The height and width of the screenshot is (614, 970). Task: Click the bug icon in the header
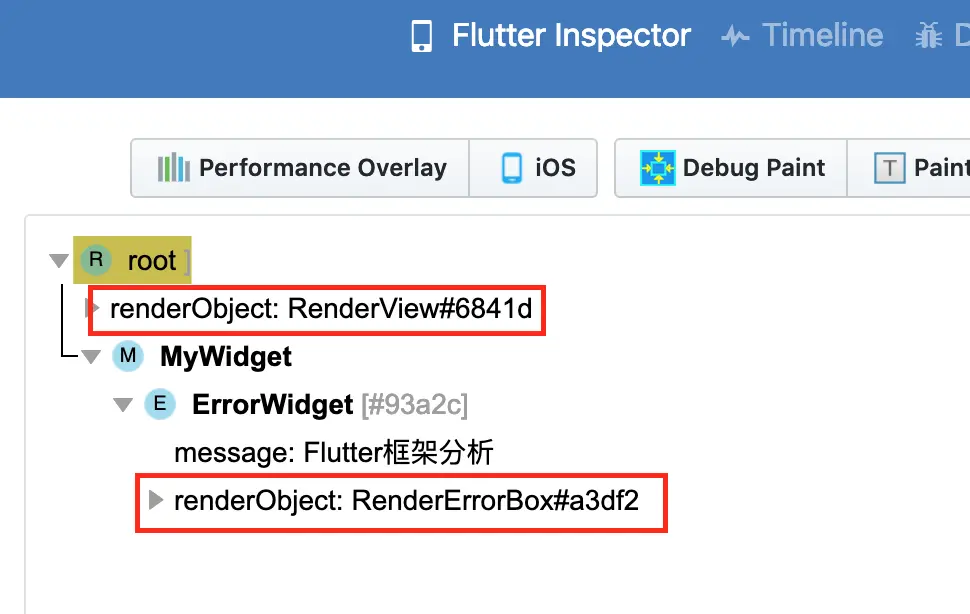point(928,37)
